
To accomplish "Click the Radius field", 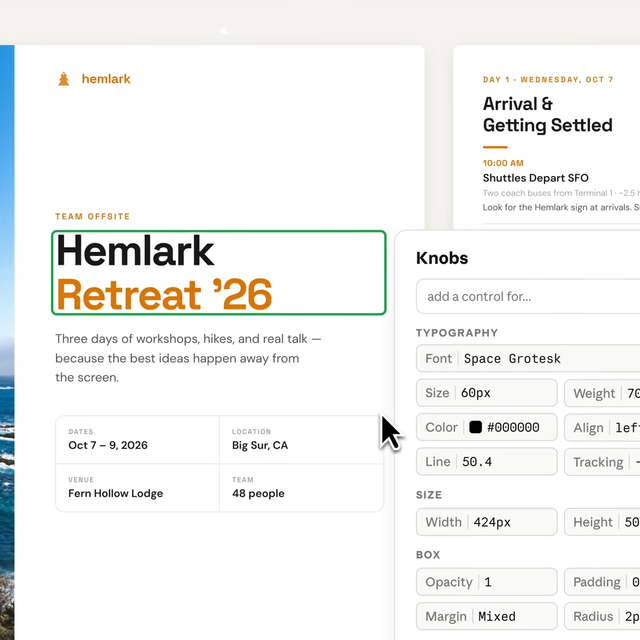I will [x=602, y=616].
